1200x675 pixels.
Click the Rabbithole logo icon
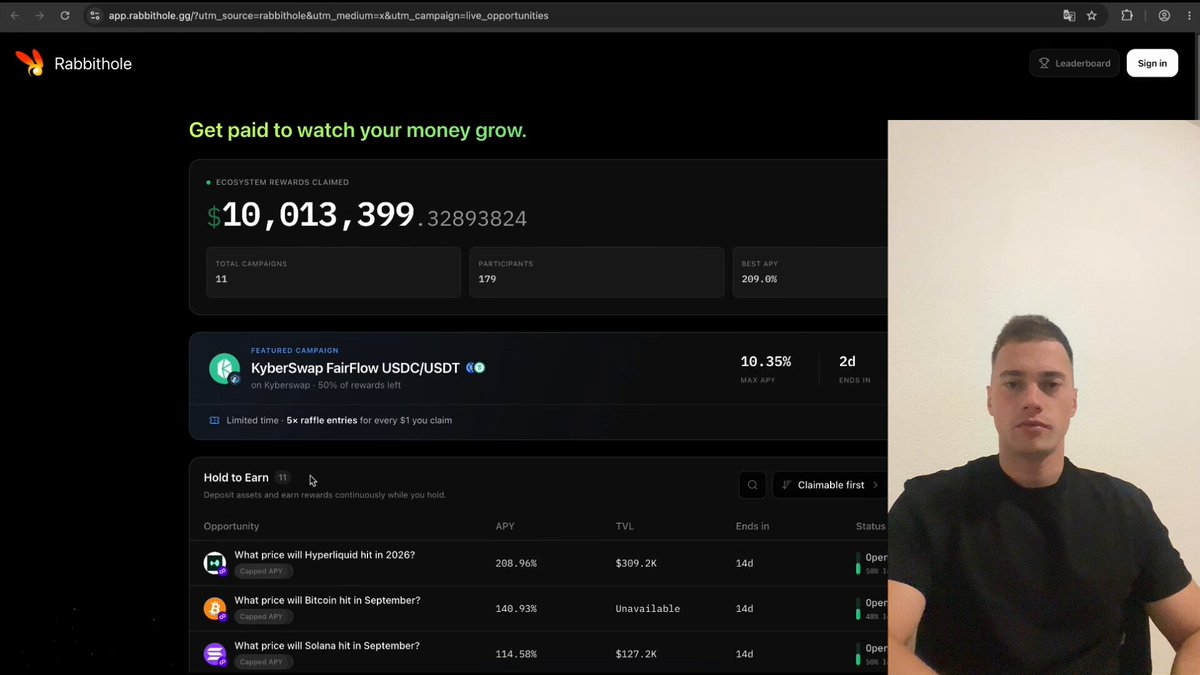29,63
